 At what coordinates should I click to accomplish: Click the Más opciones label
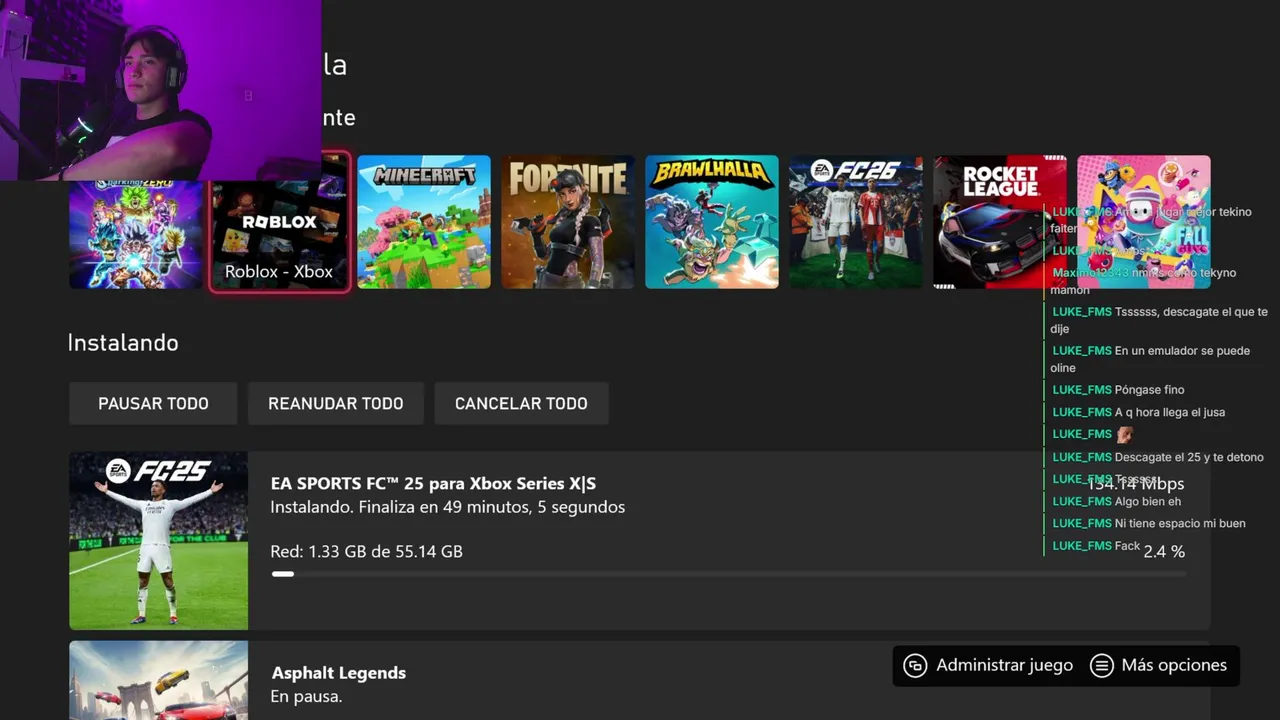[x=1174, y=665]
